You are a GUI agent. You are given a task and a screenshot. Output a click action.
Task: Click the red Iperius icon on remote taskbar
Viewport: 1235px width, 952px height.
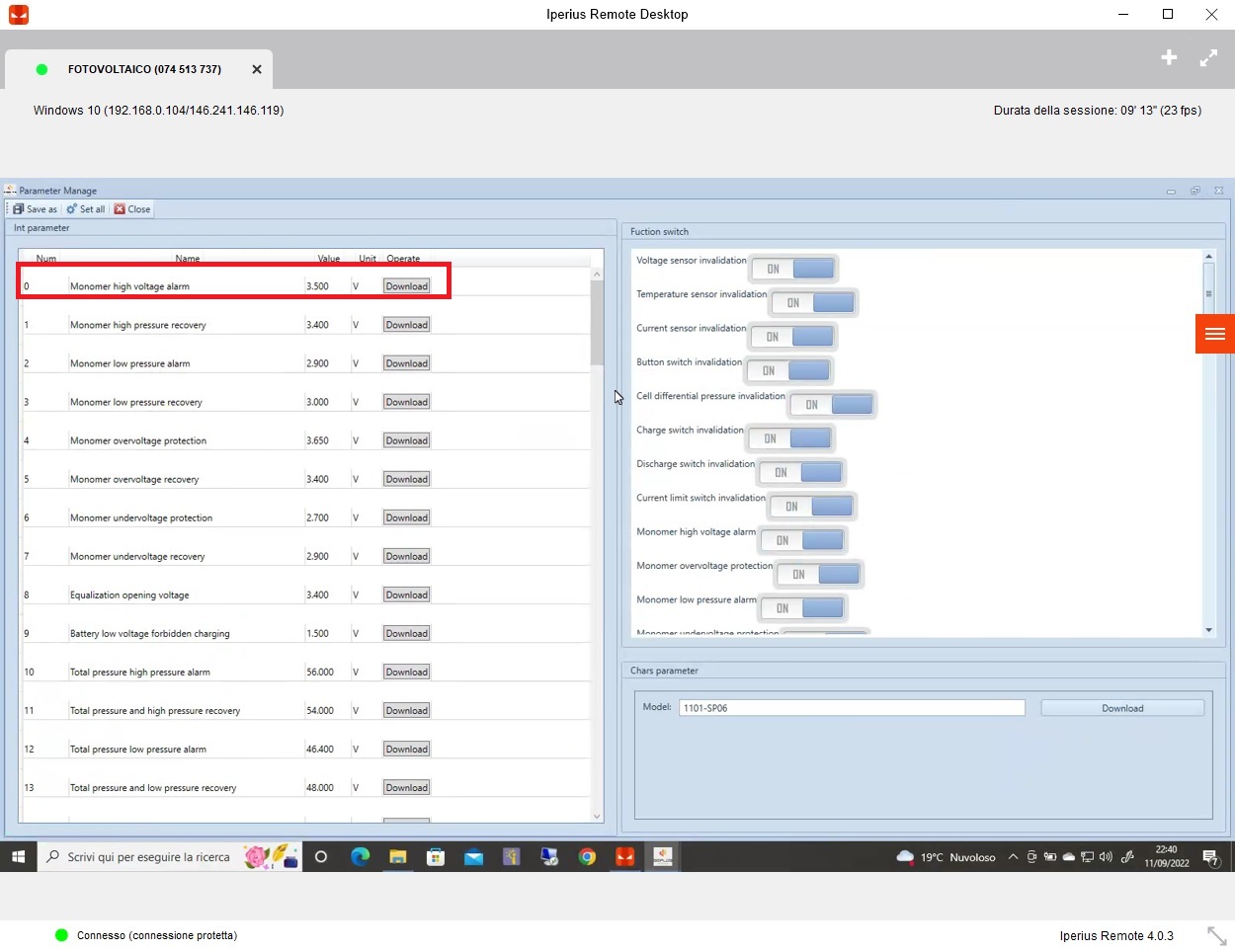[x=624, y=857]
